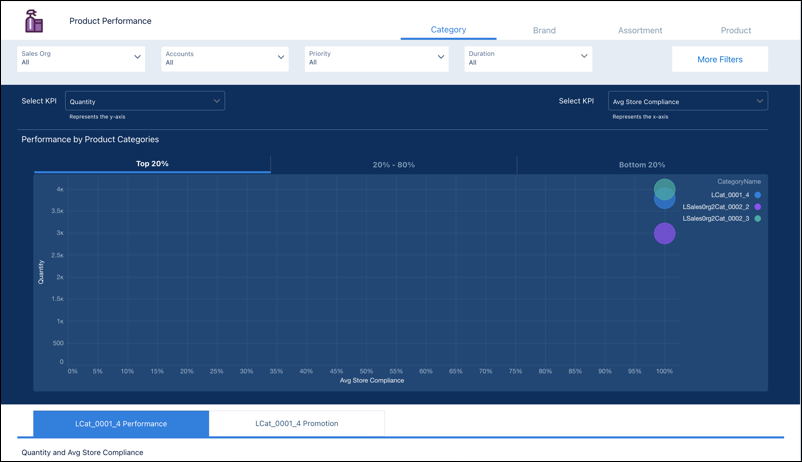Click the LSalesOrg2Cat_0002_2 legend label

(x=716, y=207)
